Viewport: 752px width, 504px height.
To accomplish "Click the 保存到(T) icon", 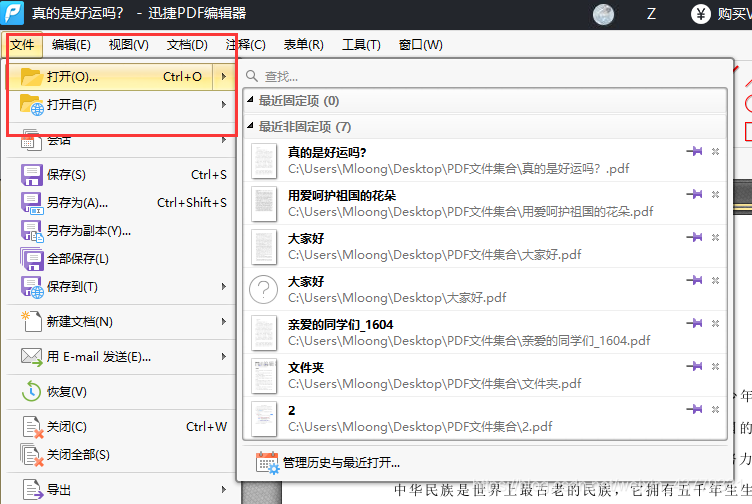I will pyautogui.click(x=32, y=287).
